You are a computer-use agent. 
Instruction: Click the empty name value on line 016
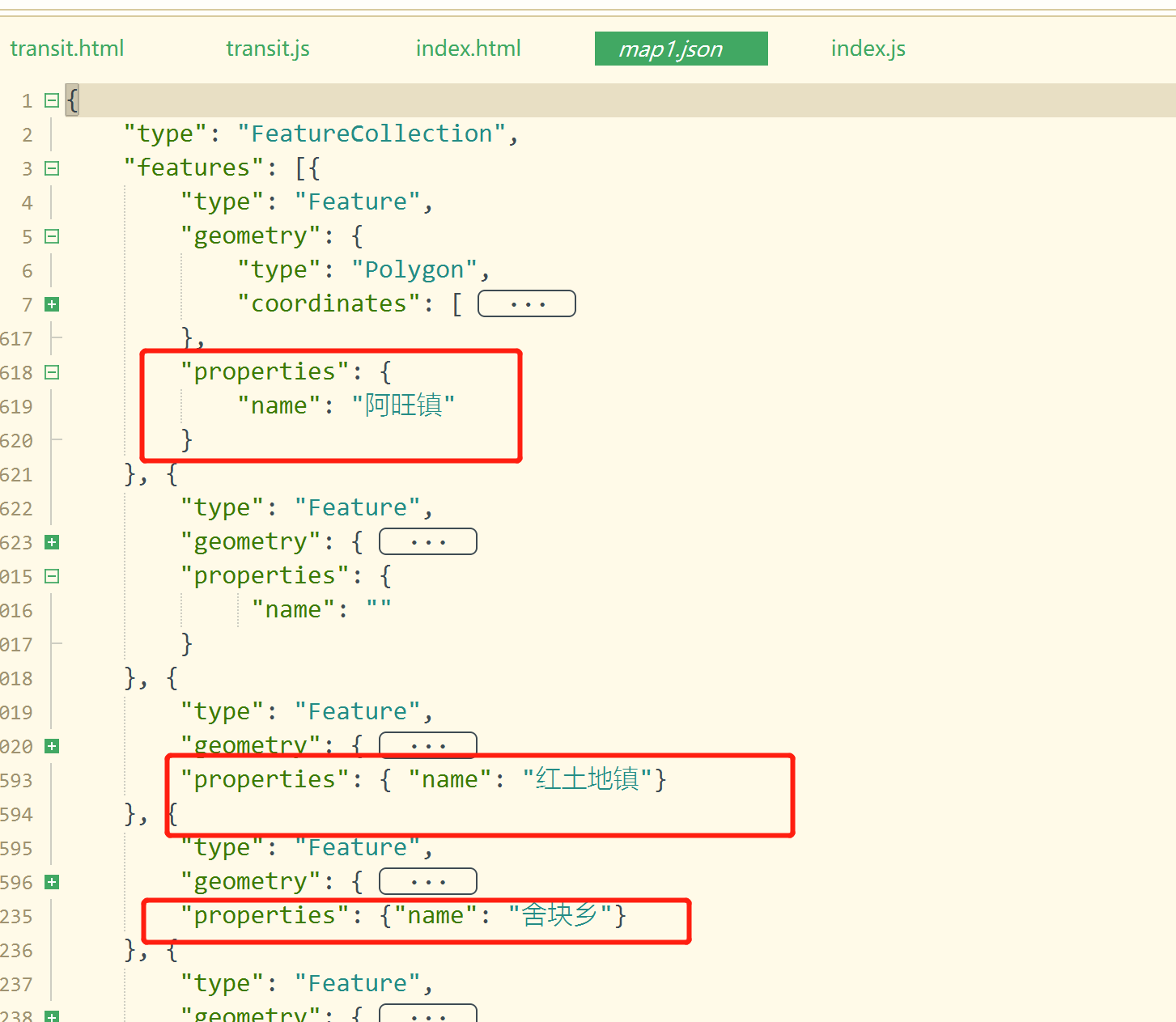[x=379, y=606]
